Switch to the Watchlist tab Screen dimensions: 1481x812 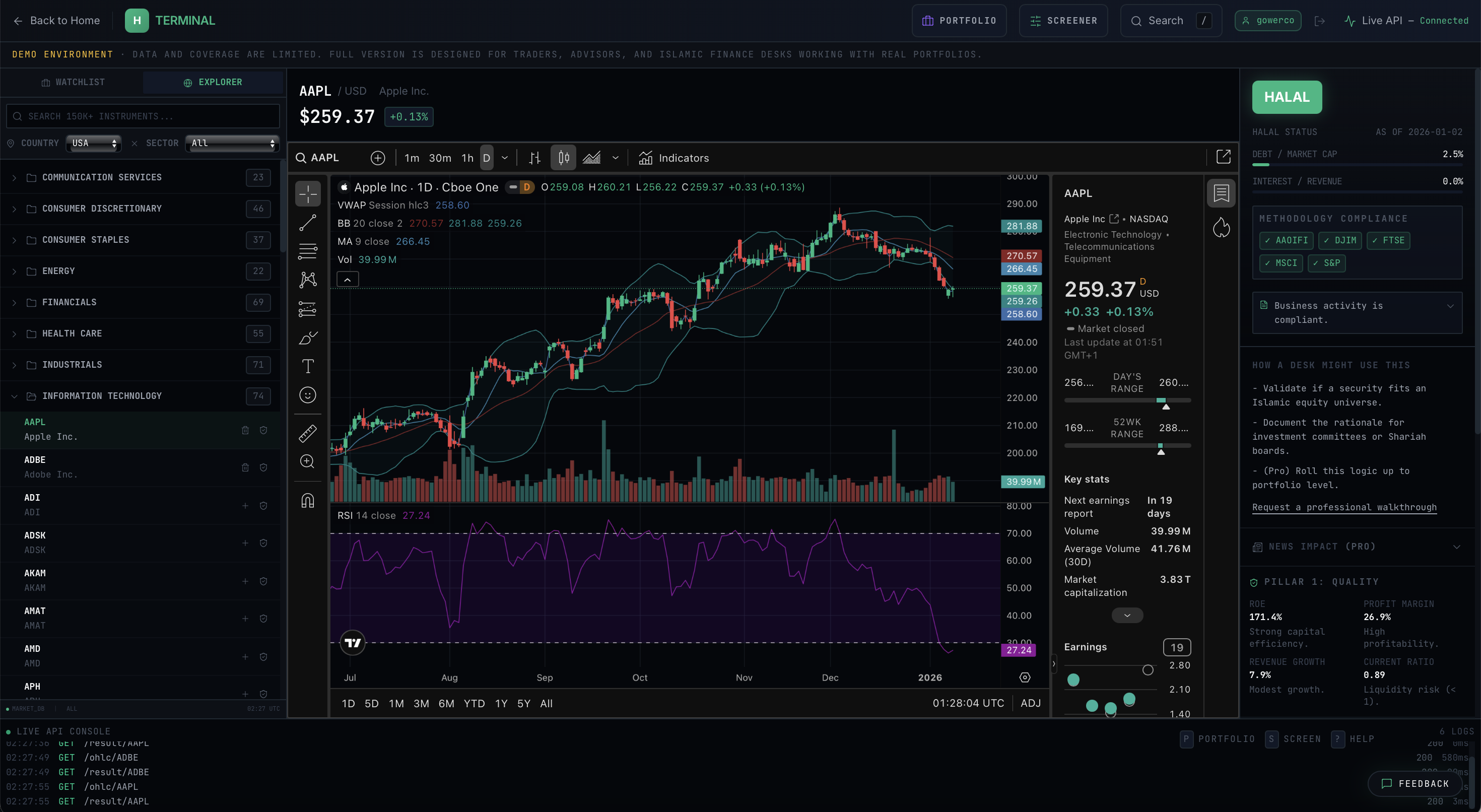[x=73, y=82]
